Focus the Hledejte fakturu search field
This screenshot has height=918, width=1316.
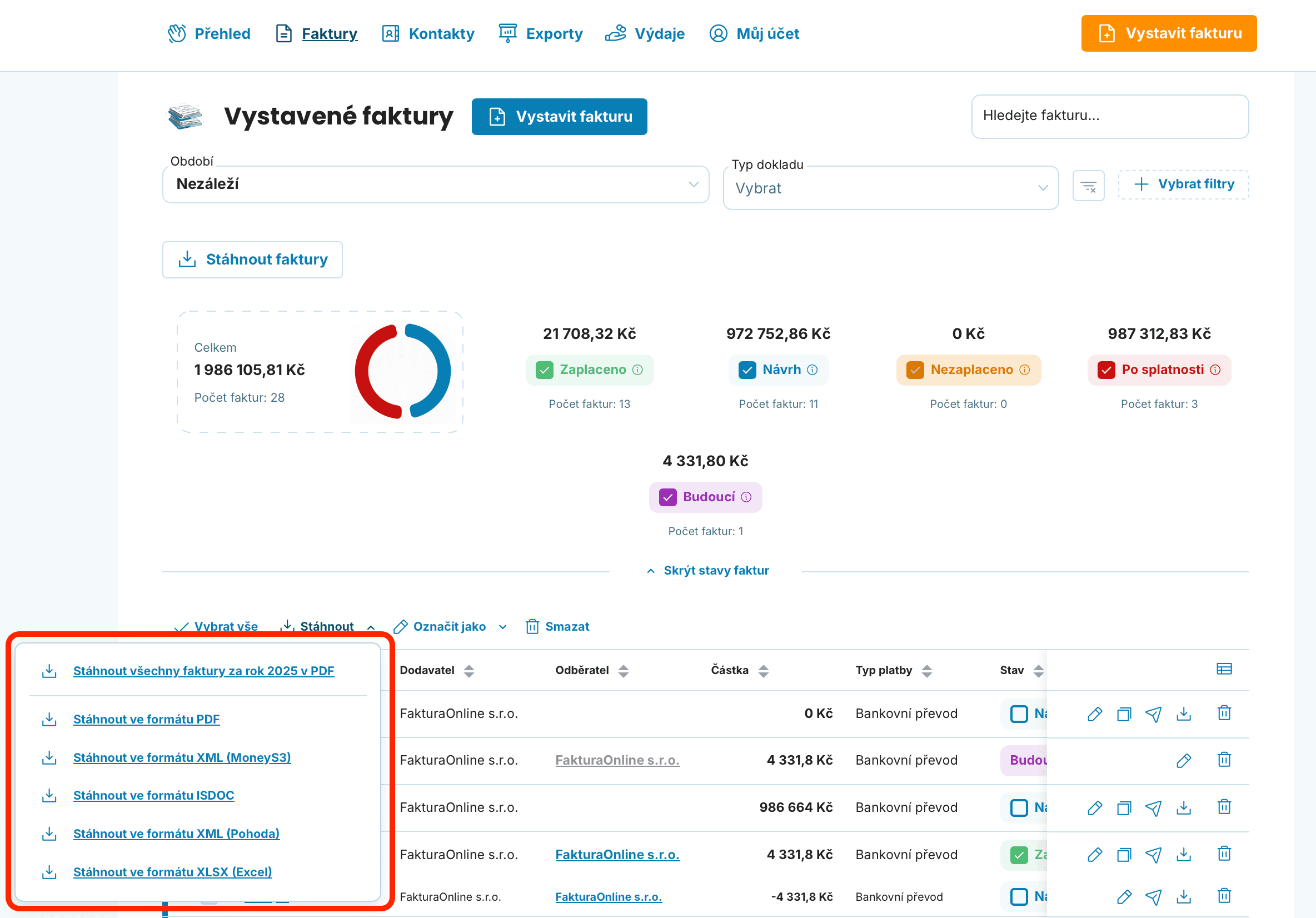tap(1110, 116)
